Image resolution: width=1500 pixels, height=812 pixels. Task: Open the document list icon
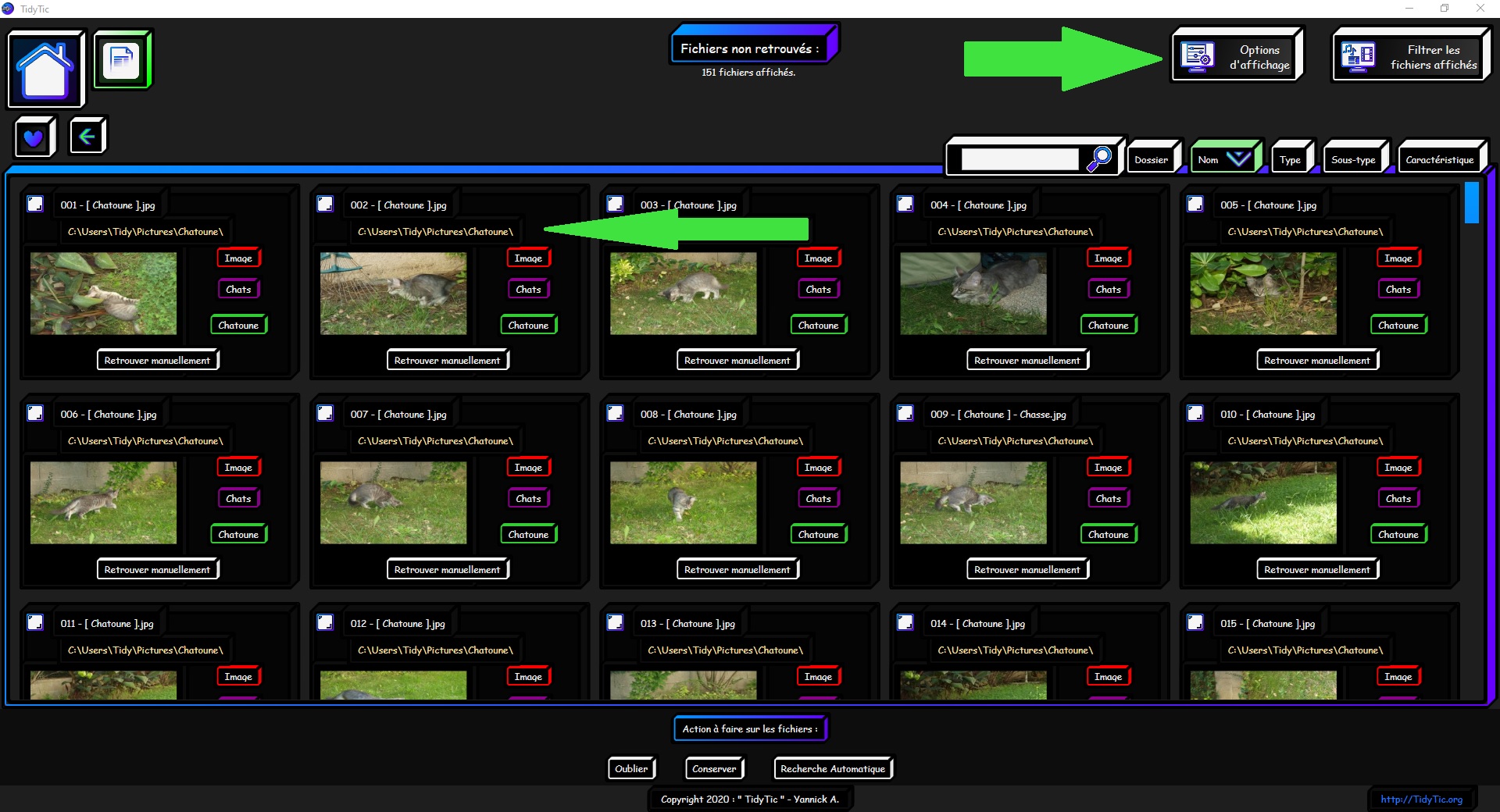[x=122, y=59]
